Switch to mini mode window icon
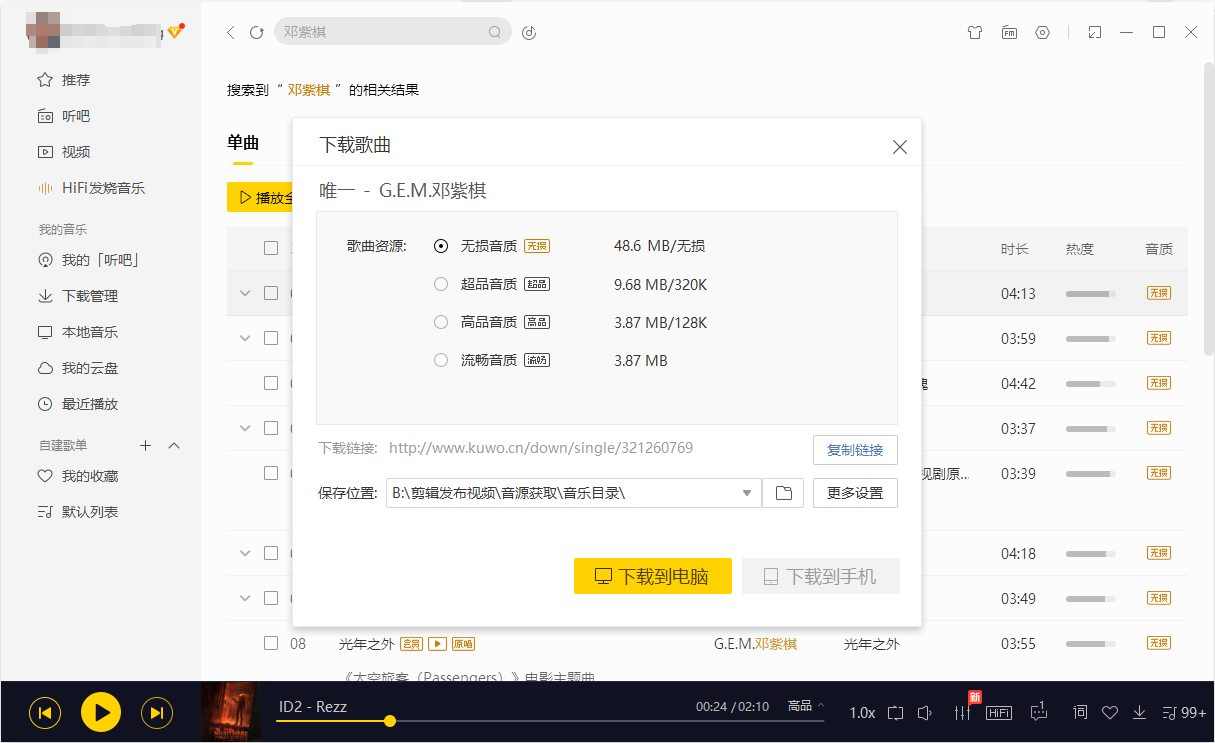 pyautogui.click(x=1095, y=32)
